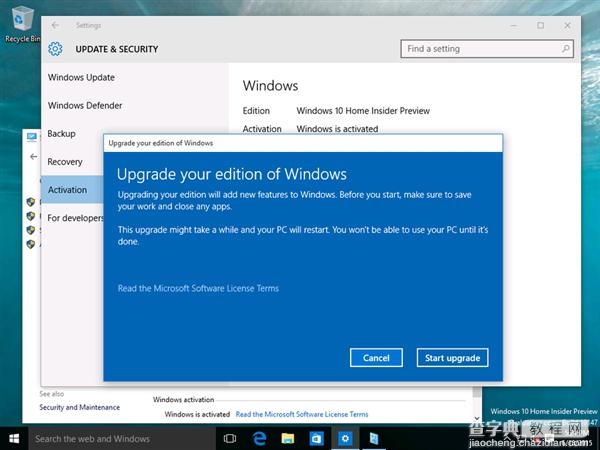Click the Find a setting search field
Image resolution: width=600 pixels, height=450 pixels.
click(487, 49)
